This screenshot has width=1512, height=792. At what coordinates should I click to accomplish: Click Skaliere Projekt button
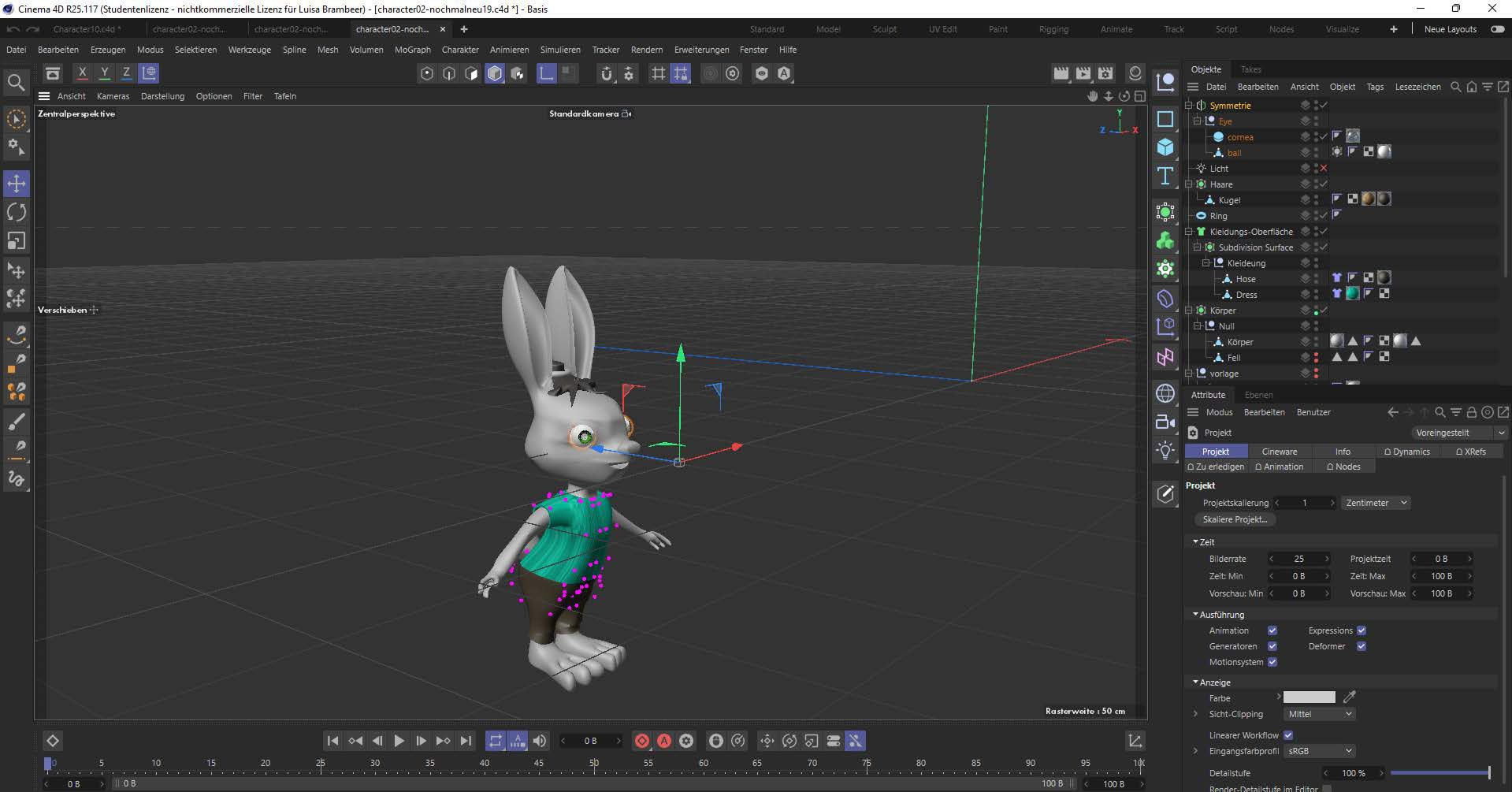coord(1235,520)
